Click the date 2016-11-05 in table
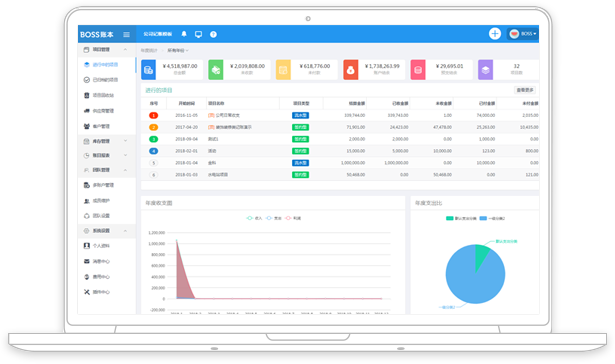 tap(186, 115)
